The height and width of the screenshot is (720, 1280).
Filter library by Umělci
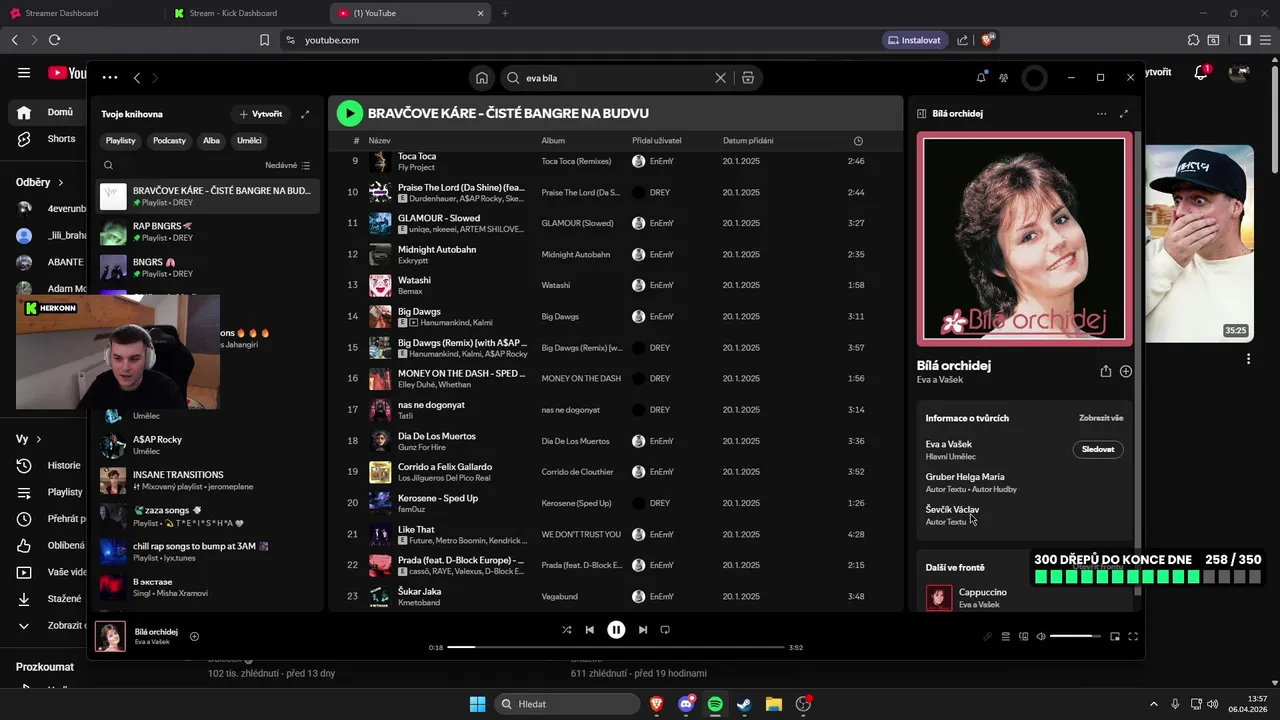tap(249, 141)
